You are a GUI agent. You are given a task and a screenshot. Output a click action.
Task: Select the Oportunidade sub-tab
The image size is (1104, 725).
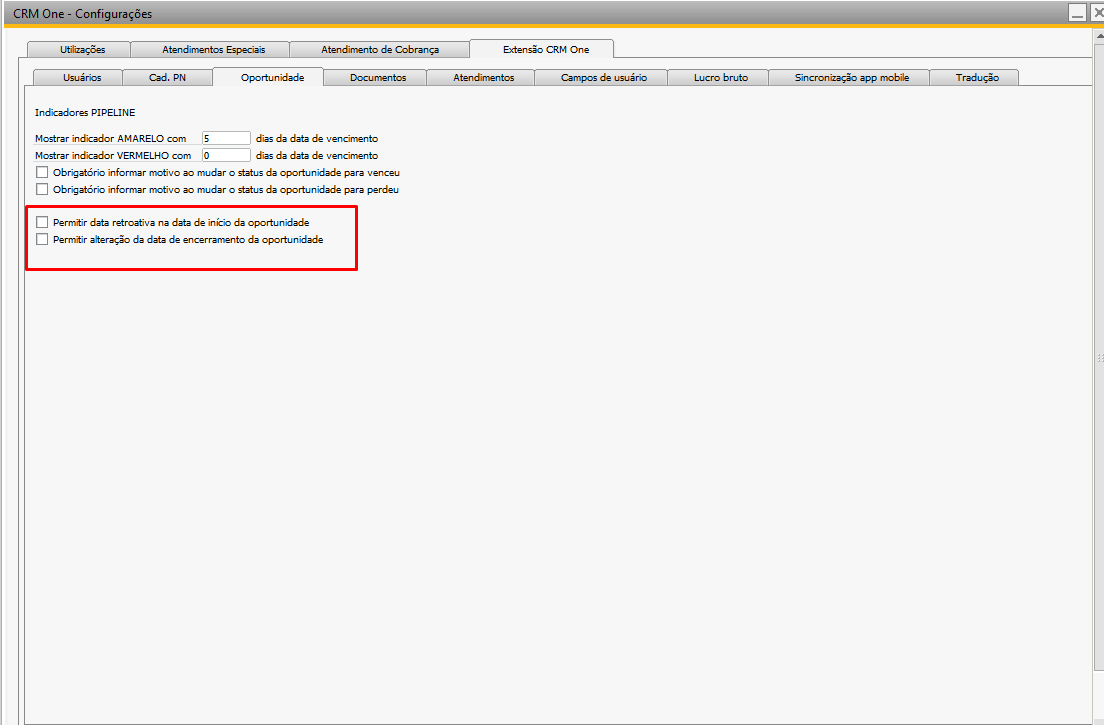[x=268, y=77]
